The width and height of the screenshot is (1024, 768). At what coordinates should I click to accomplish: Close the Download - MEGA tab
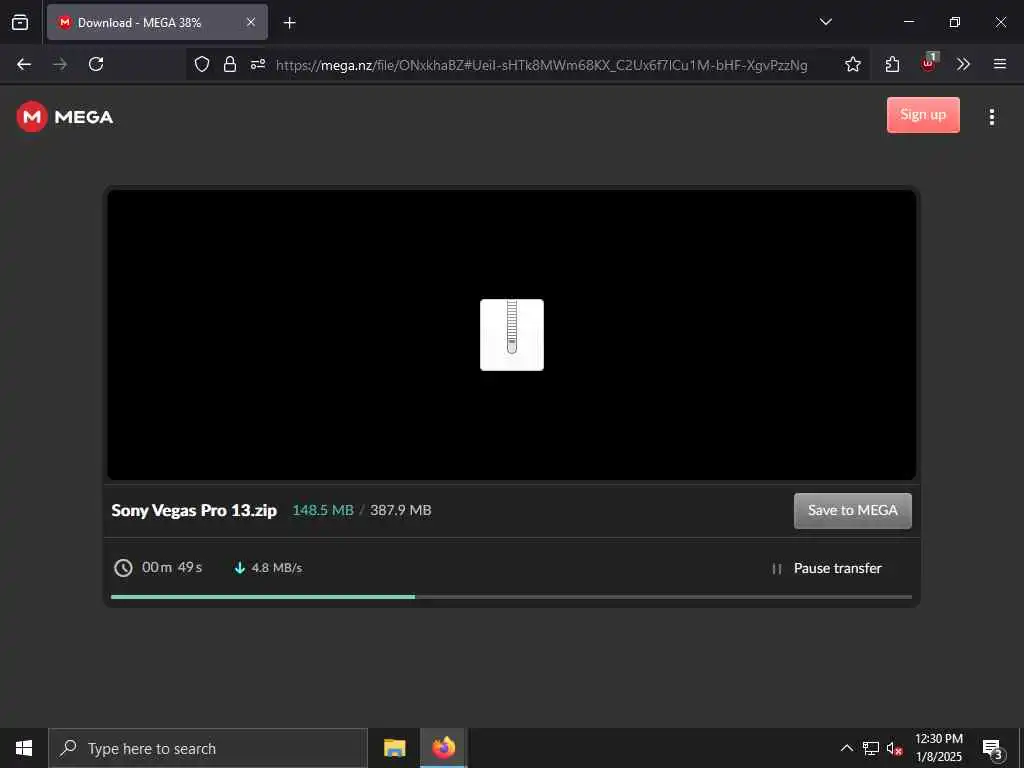coord(251,22)
